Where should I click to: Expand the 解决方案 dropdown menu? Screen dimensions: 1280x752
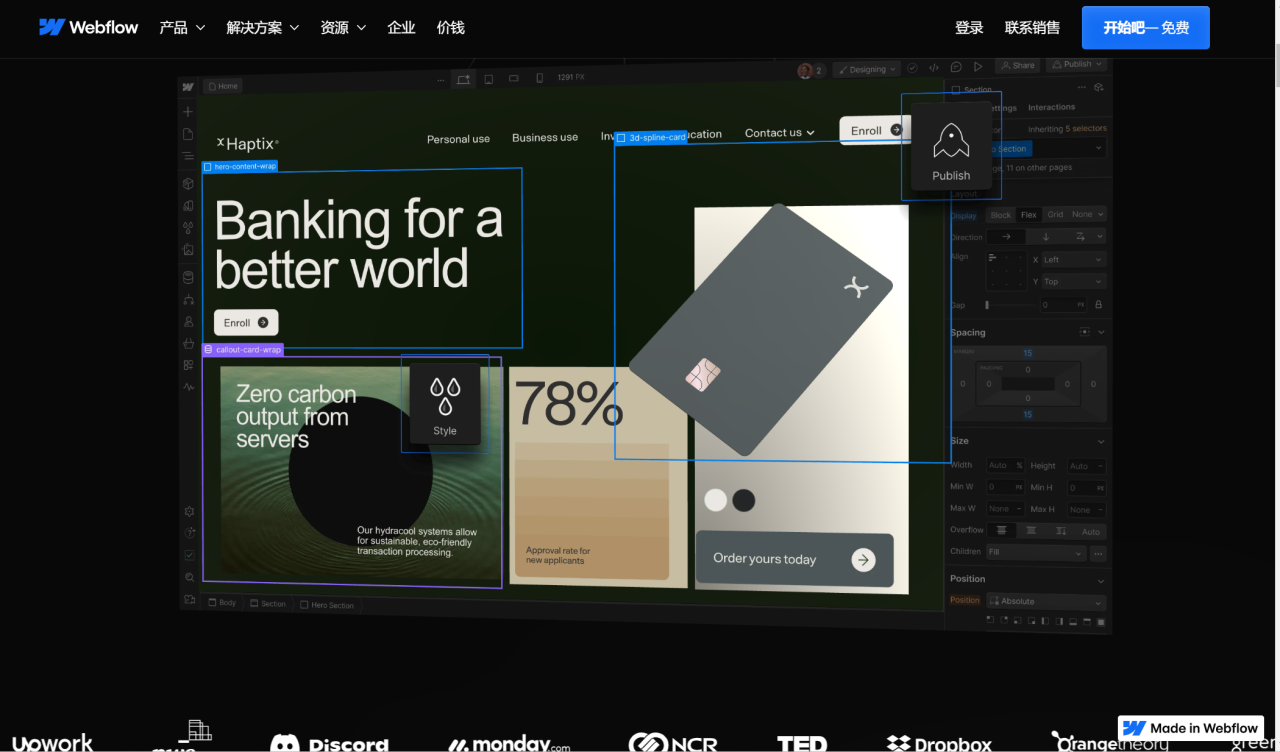click(262, 27)
